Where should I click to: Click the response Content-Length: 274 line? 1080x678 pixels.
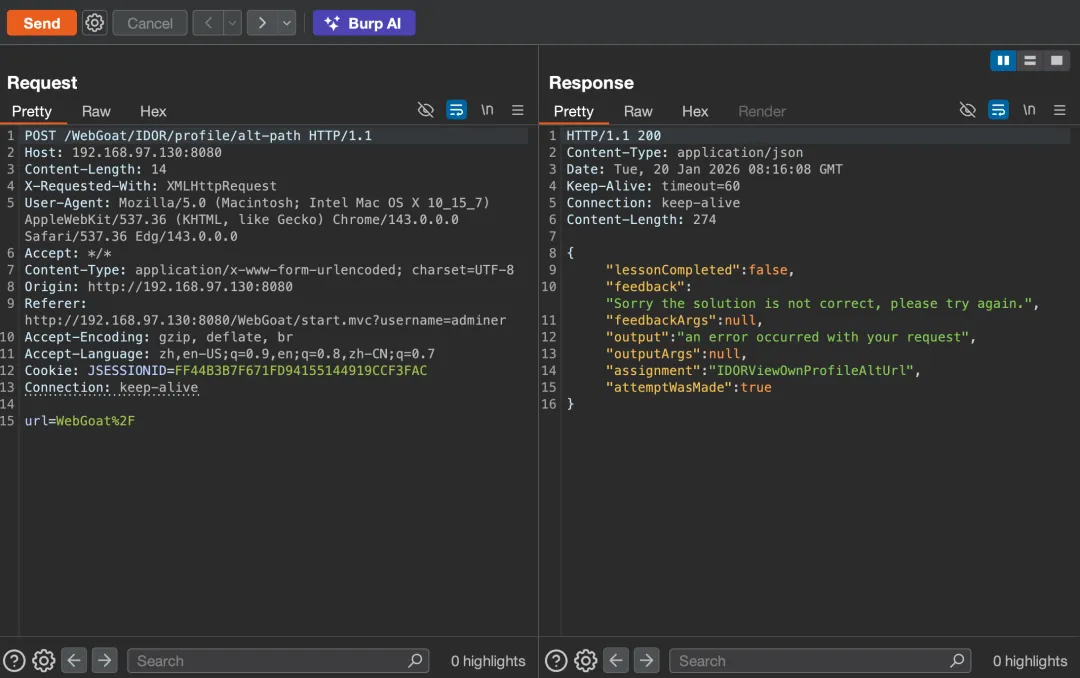click(641, 220)
